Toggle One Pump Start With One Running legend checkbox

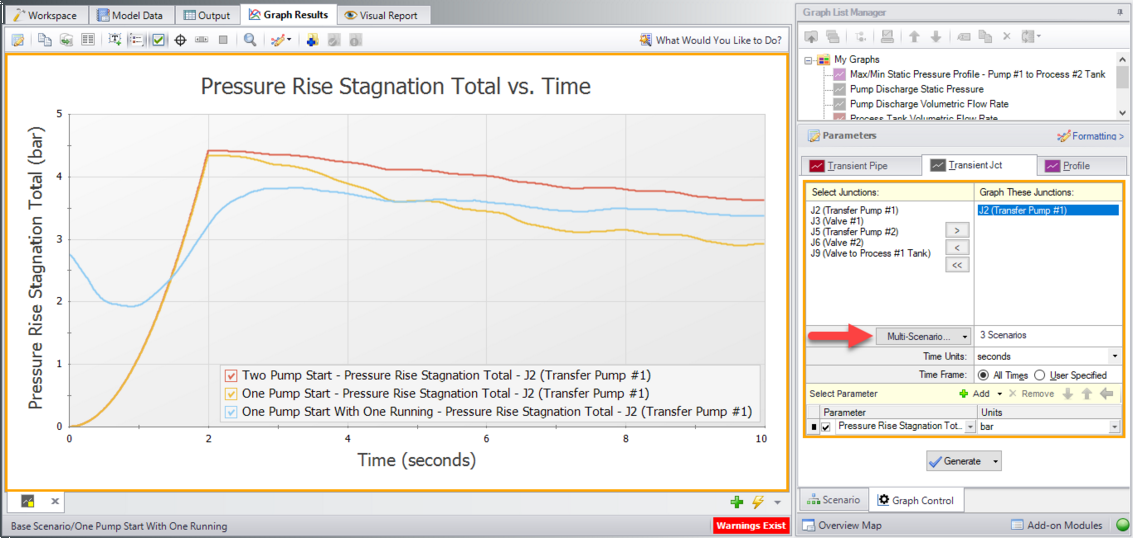point(231,412)
